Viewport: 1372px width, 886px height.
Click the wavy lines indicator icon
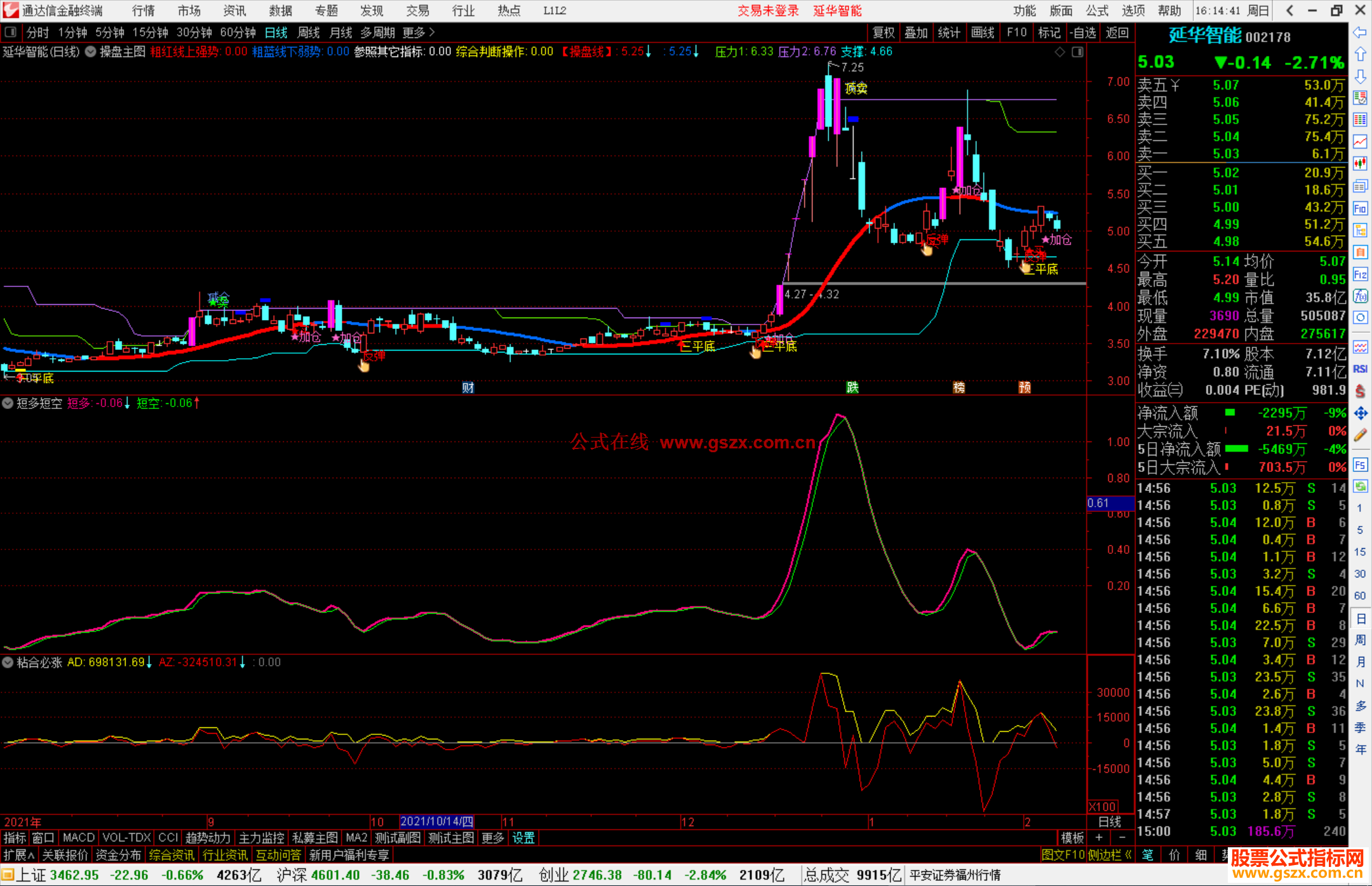(1360, 347)
